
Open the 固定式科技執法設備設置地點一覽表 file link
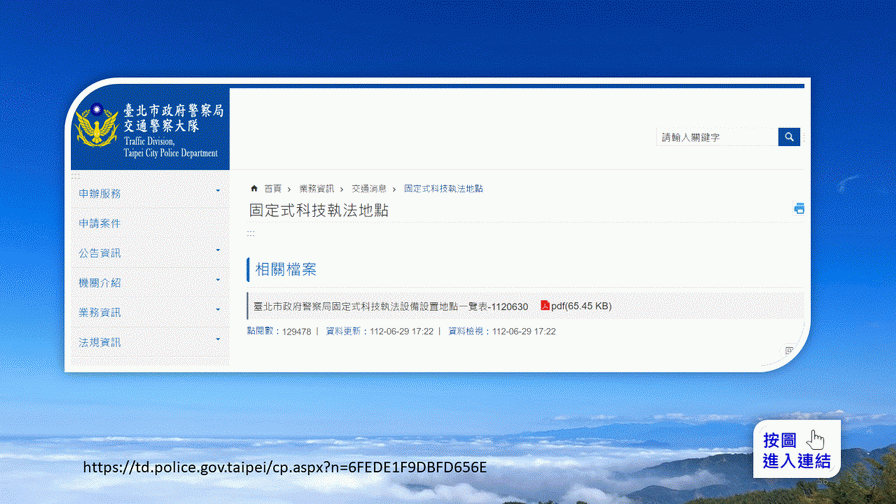click(390, 306)
